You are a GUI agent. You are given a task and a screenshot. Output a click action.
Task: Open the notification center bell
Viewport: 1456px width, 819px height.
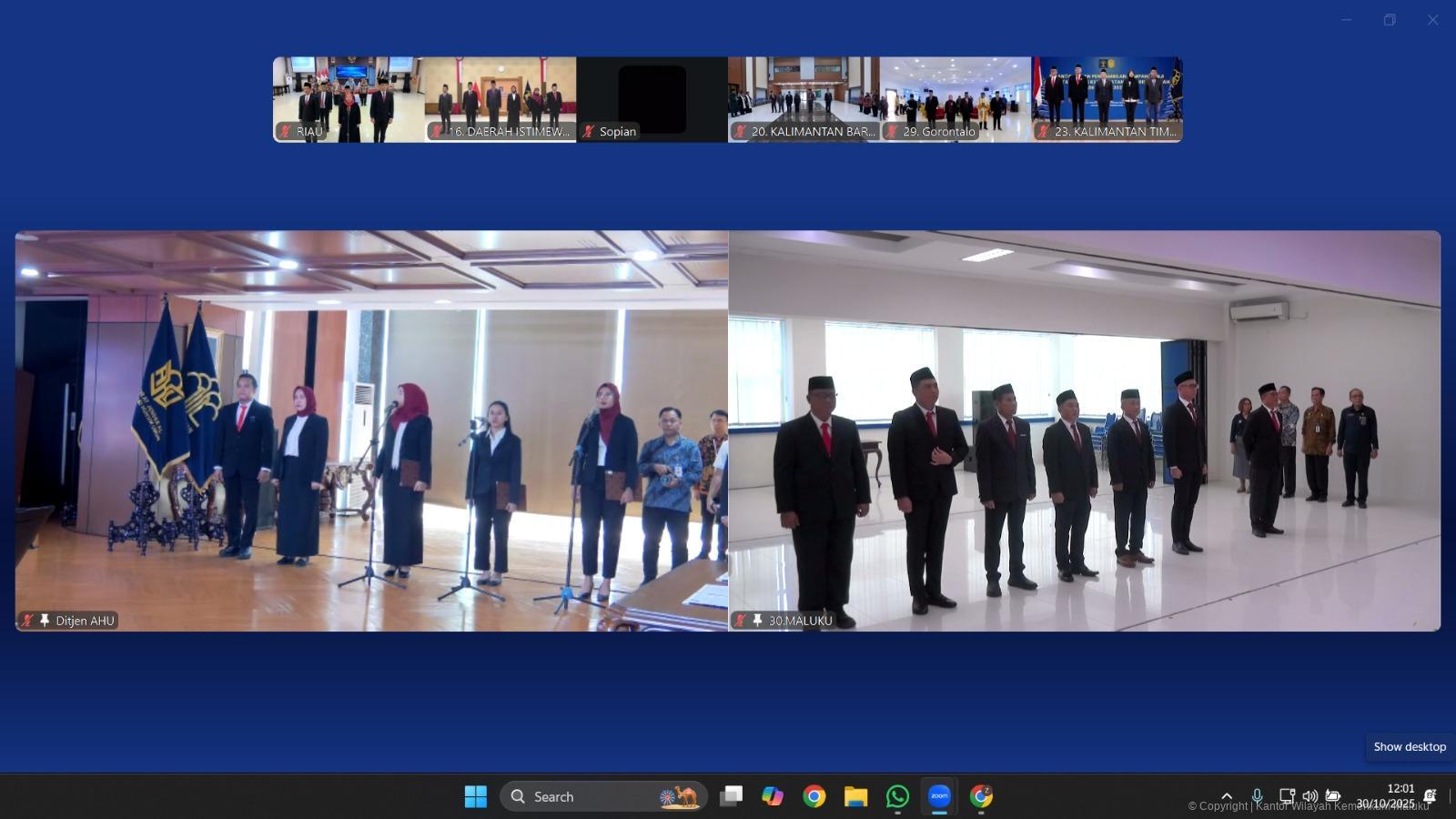1430,796
